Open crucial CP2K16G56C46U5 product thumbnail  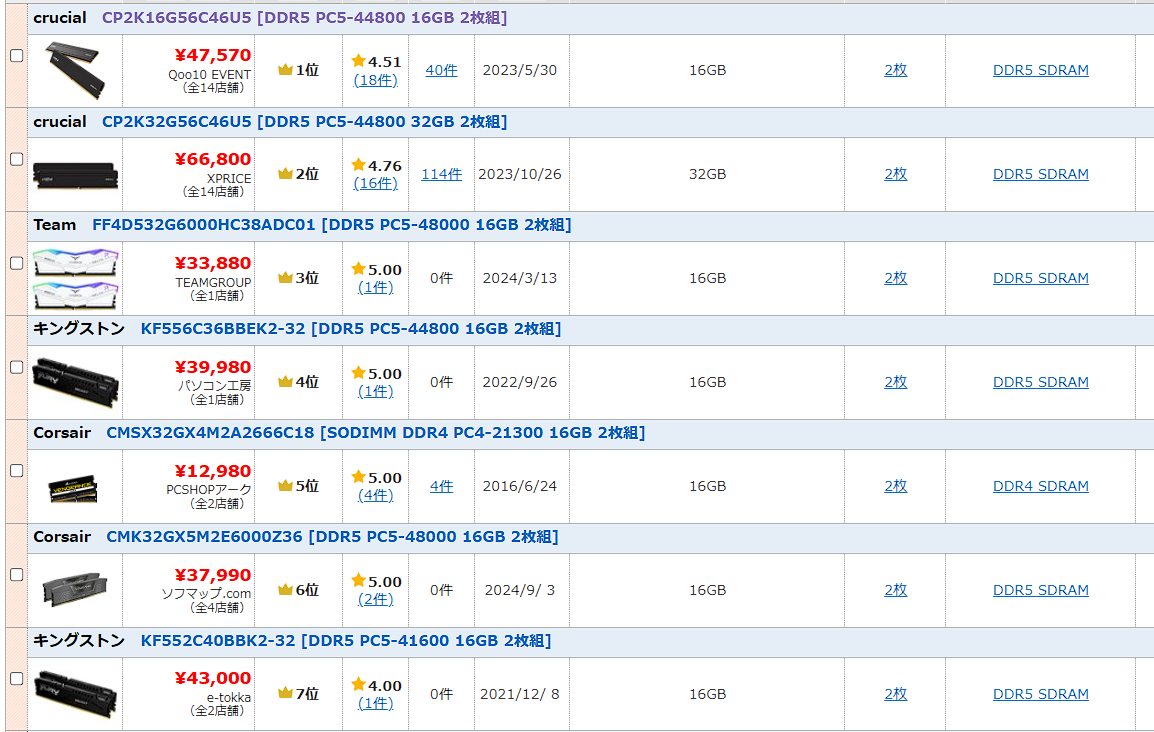pyautogui.click(x=76, y=70)
